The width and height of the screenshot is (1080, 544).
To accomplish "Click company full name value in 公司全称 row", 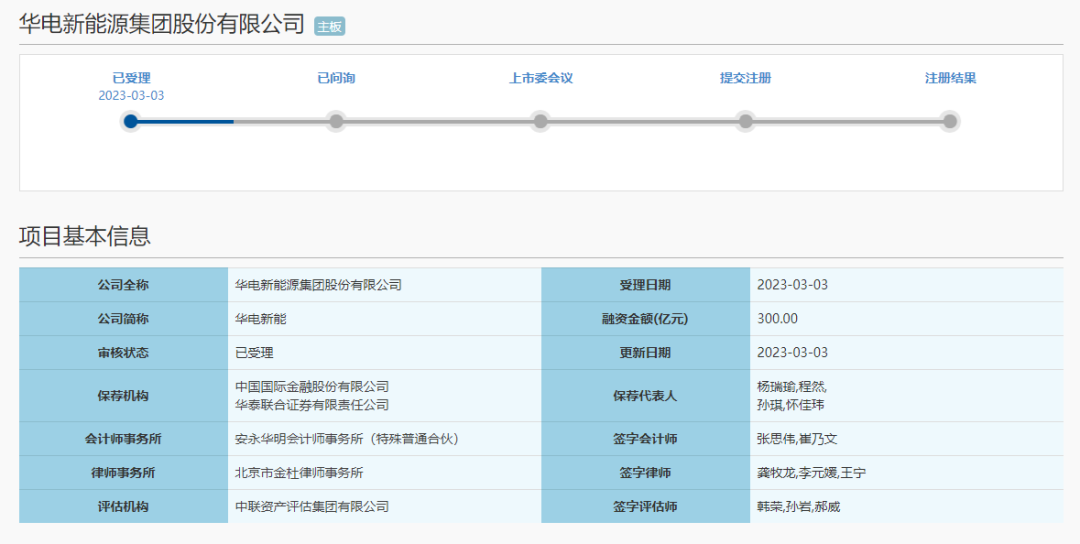I will point(318,285).
